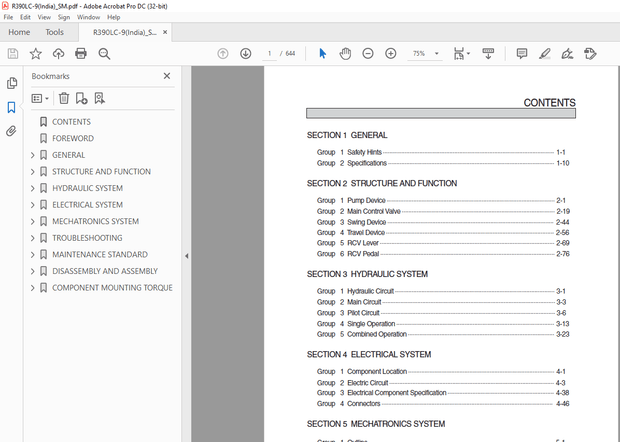Jump to the FOREWORD bookmark
620x442 pixels.
click(73, 138)
